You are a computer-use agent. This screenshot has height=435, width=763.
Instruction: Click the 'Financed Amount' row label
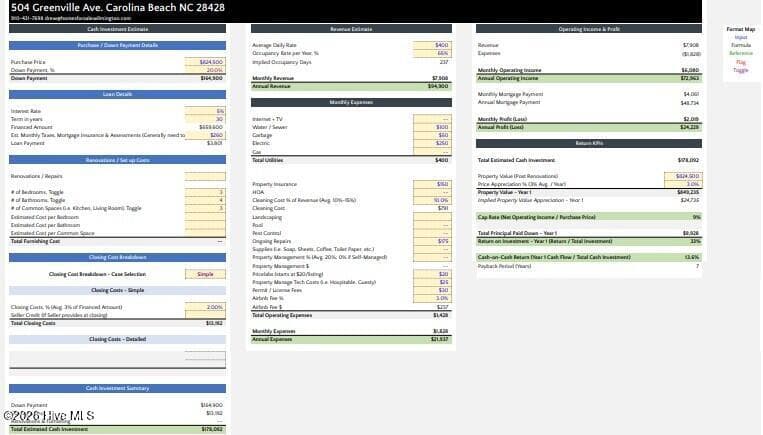(32, 127)
